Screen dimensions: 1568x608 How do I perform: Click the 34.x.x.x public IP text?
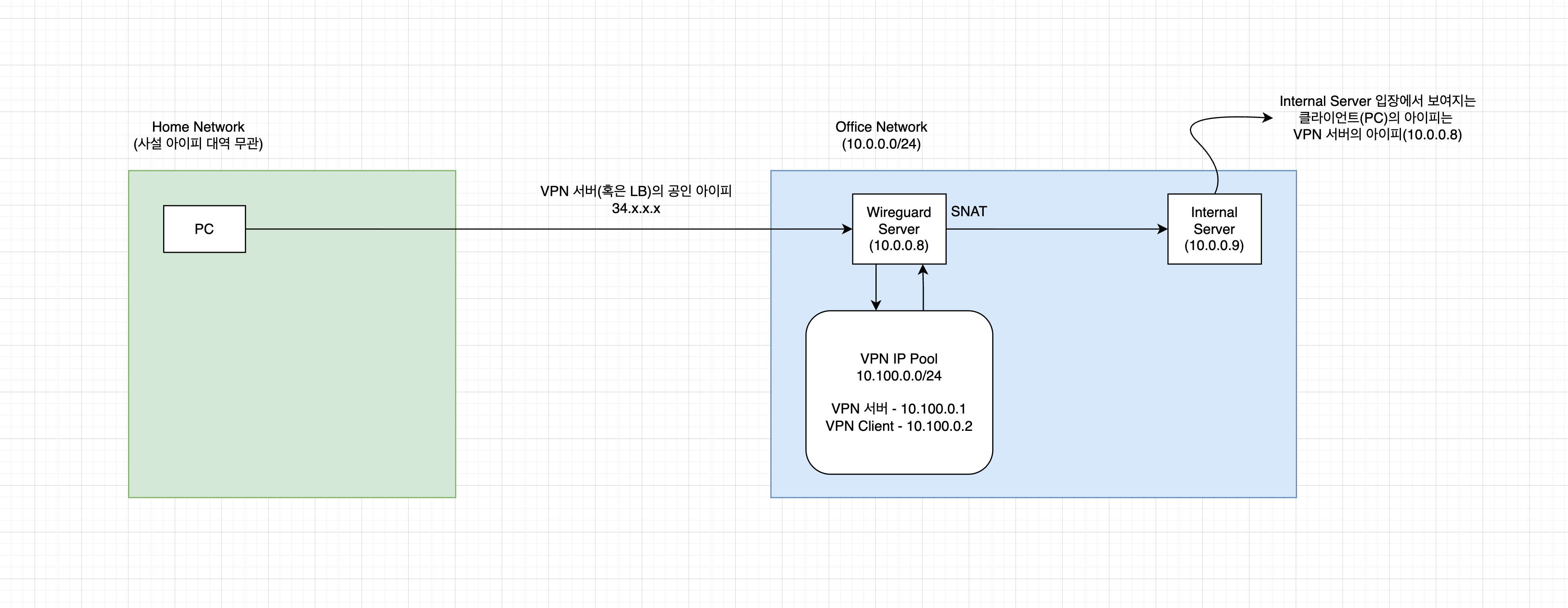(x=635, y=208)
